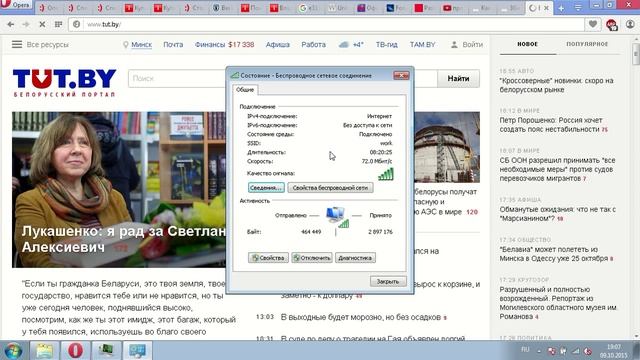Click the network signal tray icon
Screen dimensions: 640x360
coord(576,351)
